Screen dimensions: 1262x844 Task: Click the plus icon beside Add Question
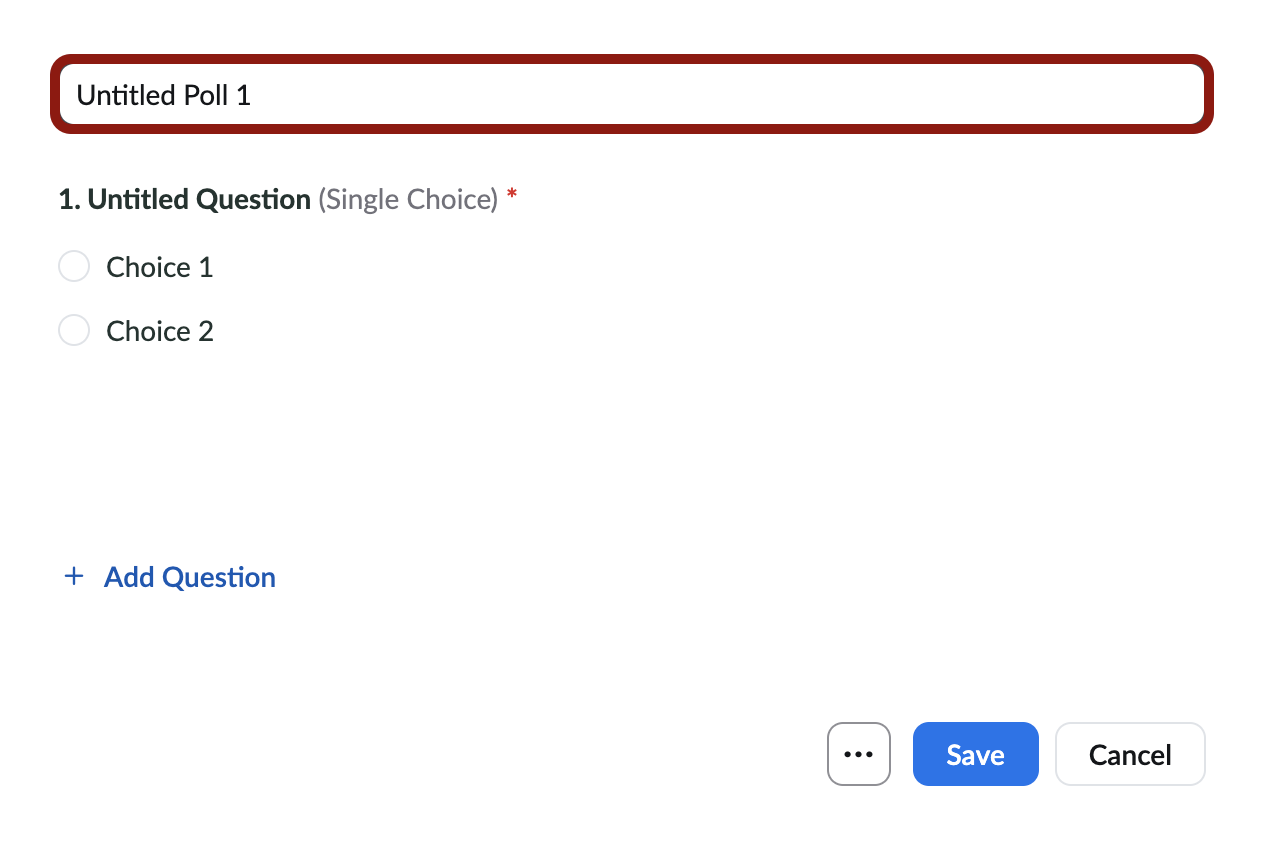pyautogui.click(x=73, y=576)
